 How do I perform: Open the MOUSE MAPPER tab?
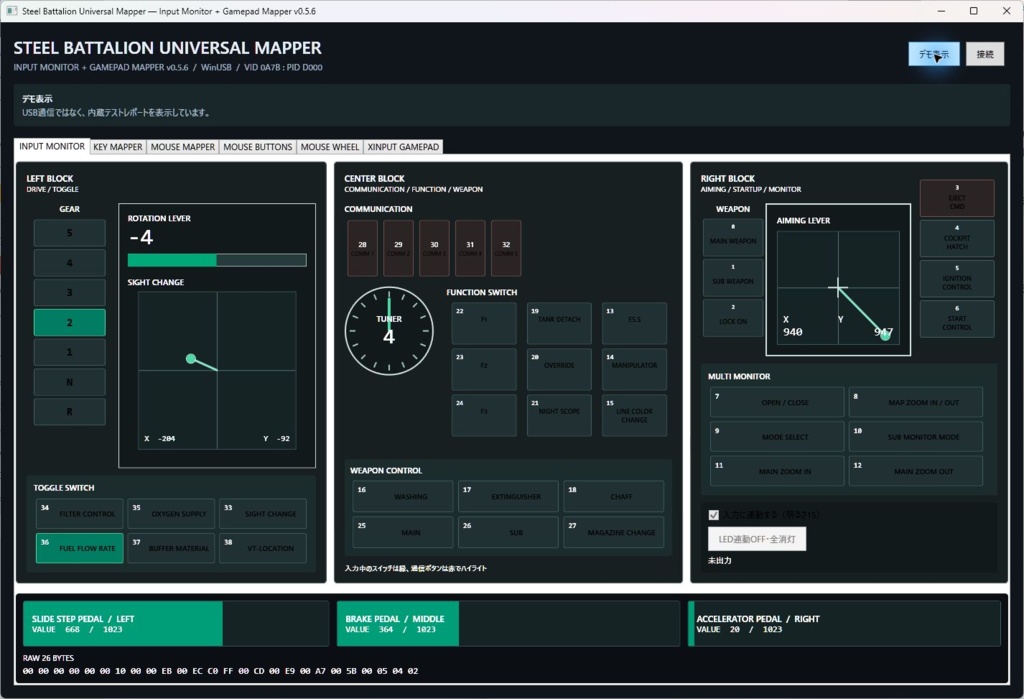[183, 147]
